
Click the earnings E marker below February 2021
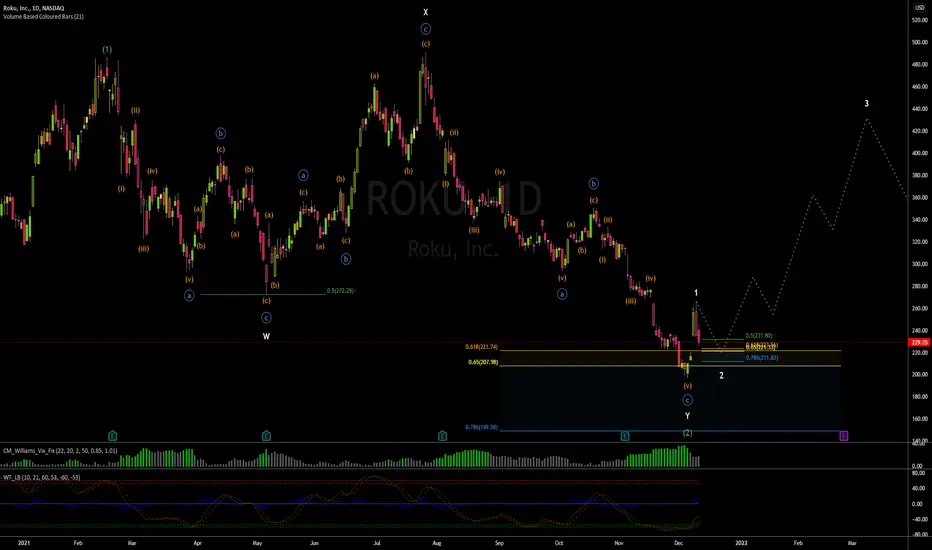[112, 436]
